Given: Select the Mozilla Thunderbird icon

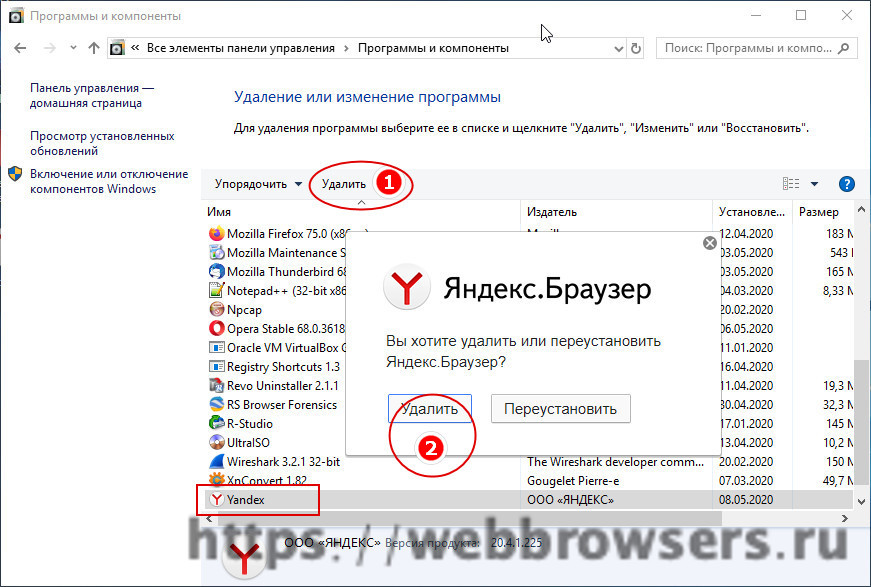Looking at the screenshot, I should click(x=216, y=272).
